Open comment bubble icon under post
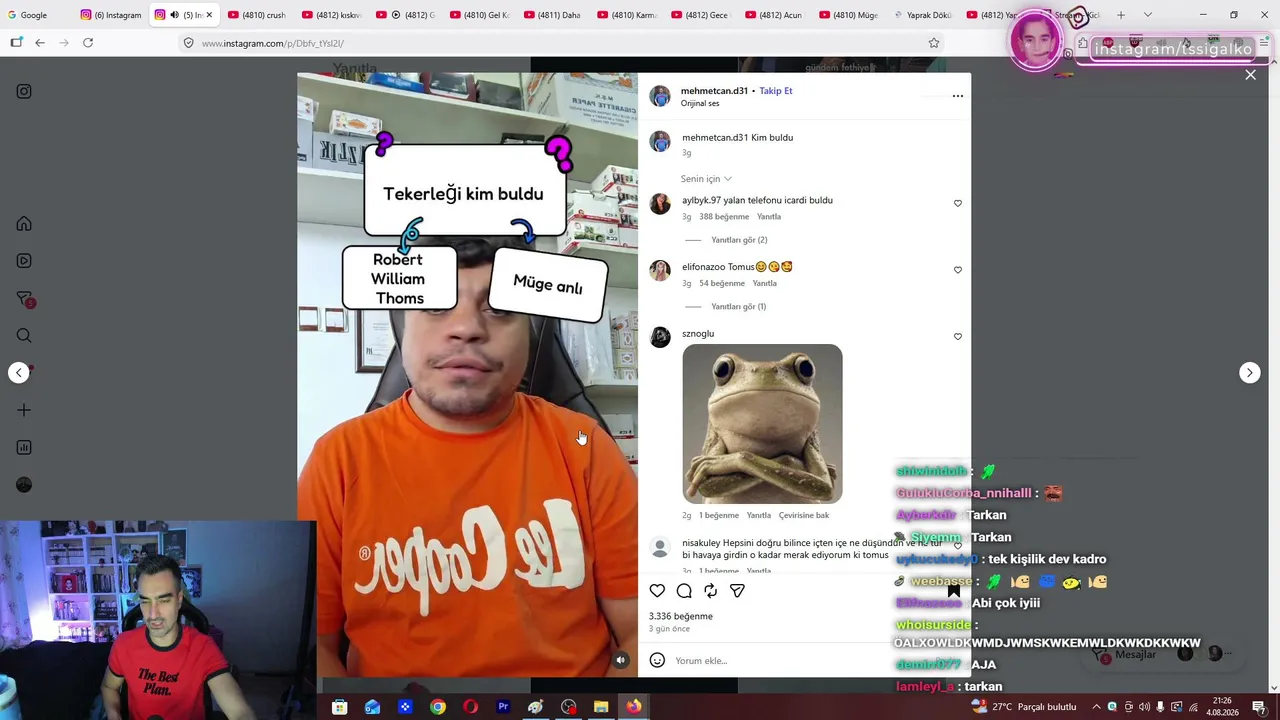This screenshot has height=720, width=1280. coord(684,591)
